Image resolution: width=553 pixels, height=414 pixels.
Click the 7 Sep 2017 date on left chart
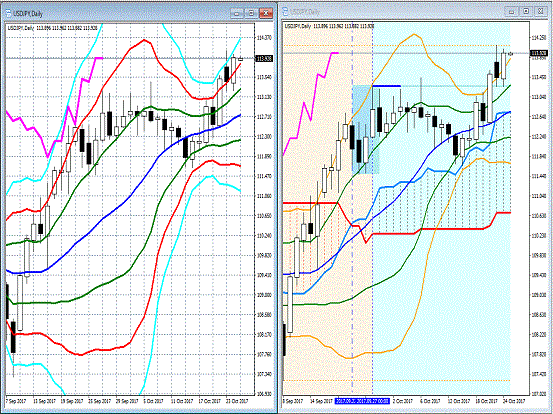click(x=17, y=401)
